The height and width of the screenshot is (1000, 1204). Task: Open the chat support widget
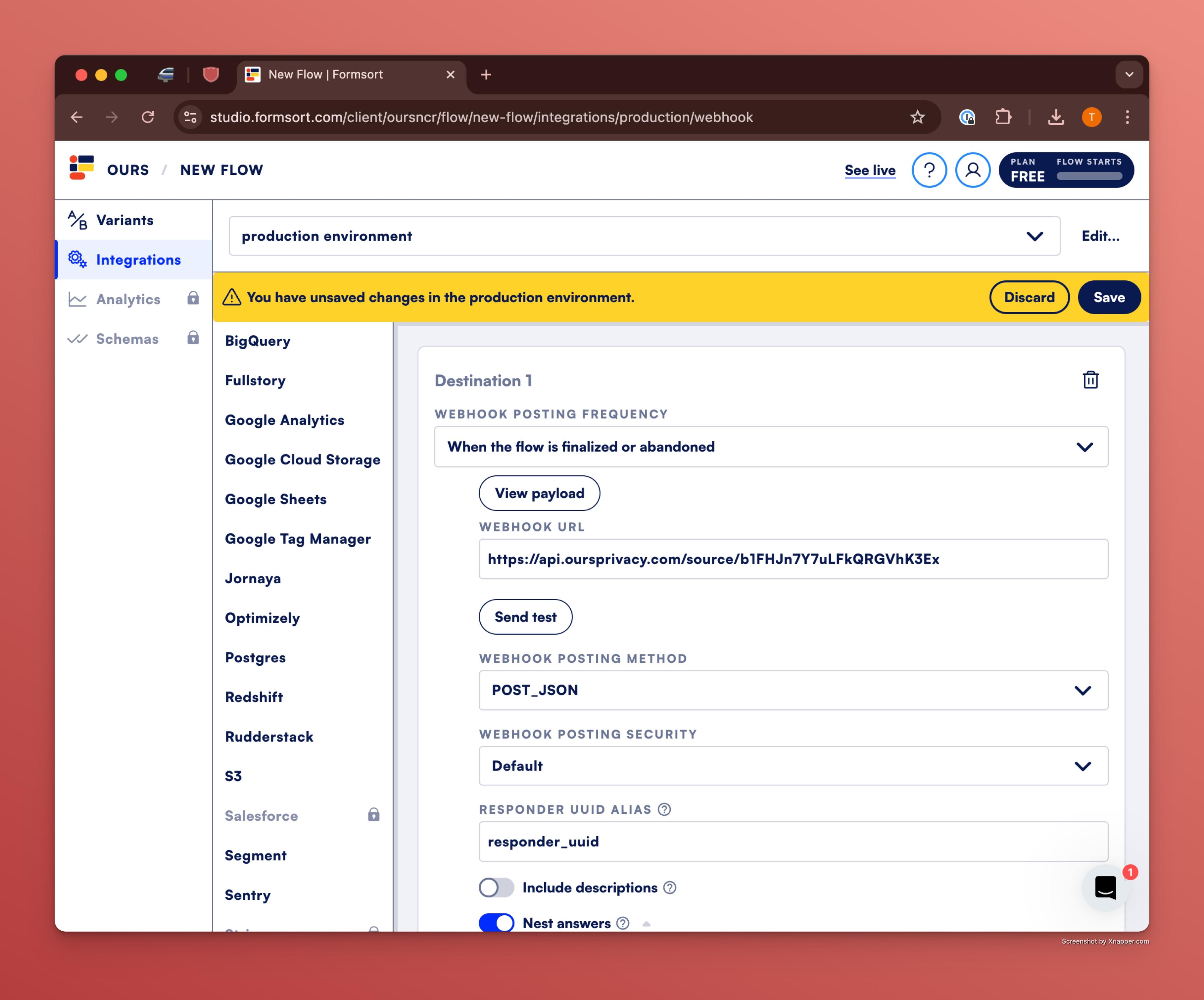pyautogui.click(x=1105, y=888)
